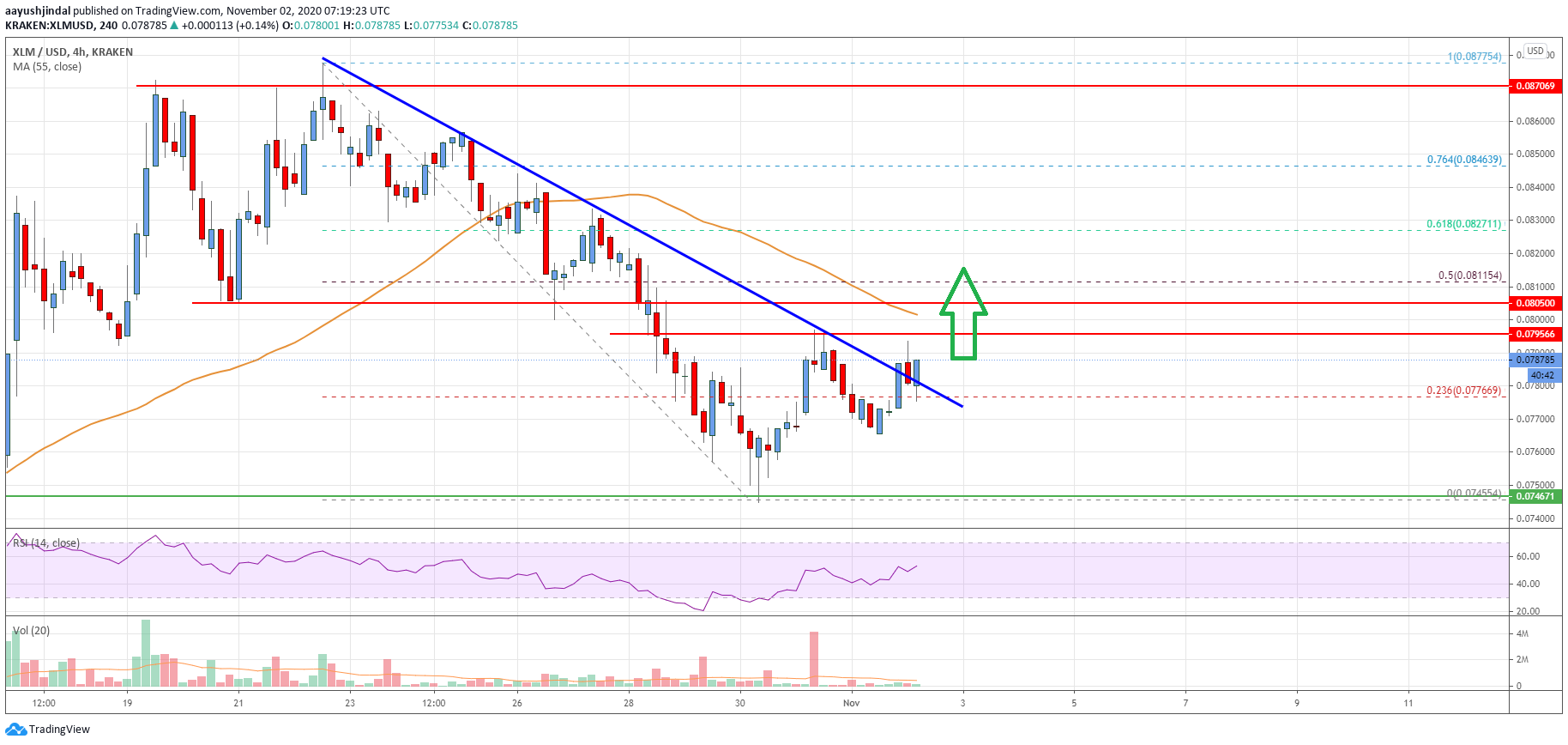The image size is (1568, 745).
Task: Click the 2M volume scale value
Action: tap(1523, 659)
